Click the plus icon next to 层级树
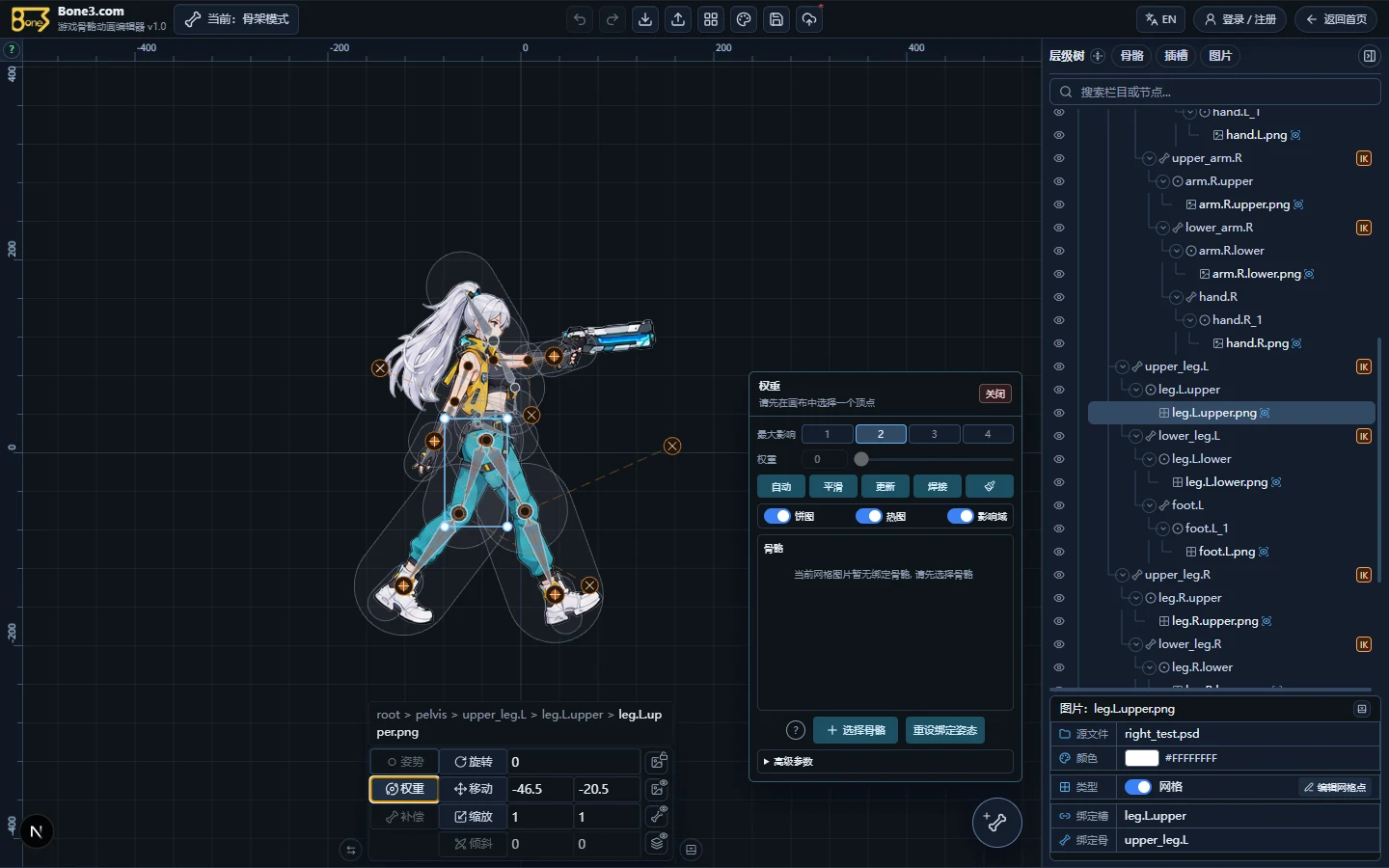1389x868 pixels. [1098, 56]
